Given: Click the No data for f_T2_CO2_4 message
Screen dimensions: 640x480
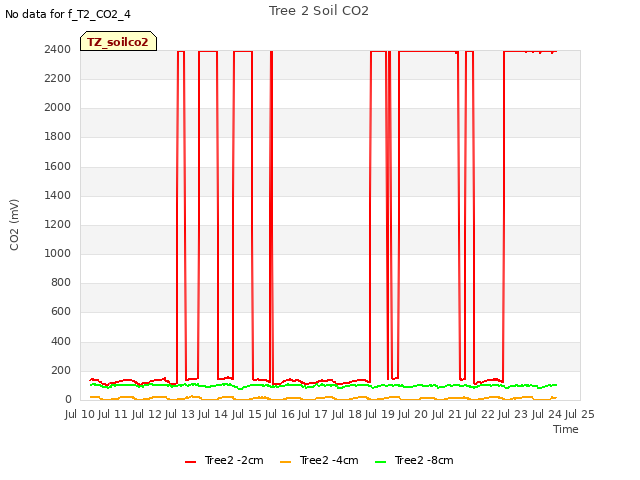Looking at the screenshot, I should click(x=68, y=14).
